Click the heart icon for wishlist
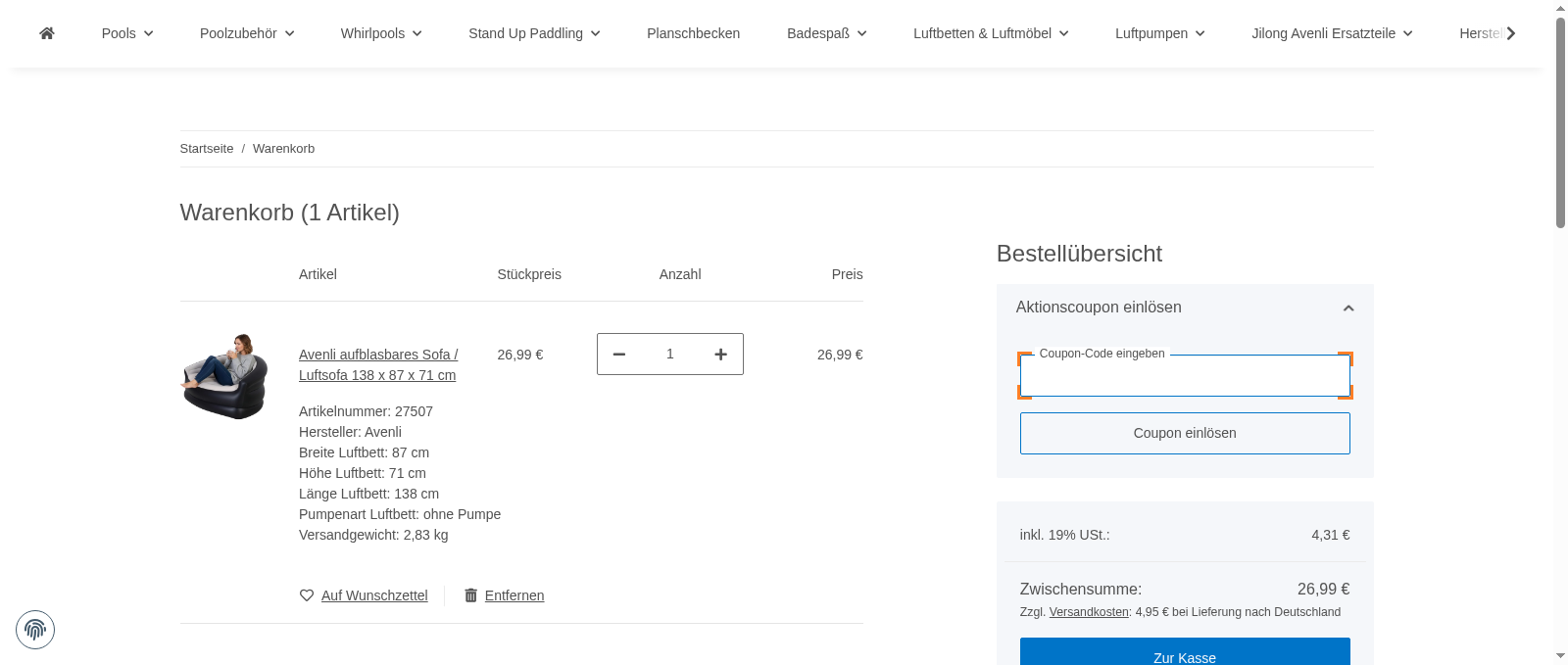Screen dimensions: 1568x665 (307, 595)
